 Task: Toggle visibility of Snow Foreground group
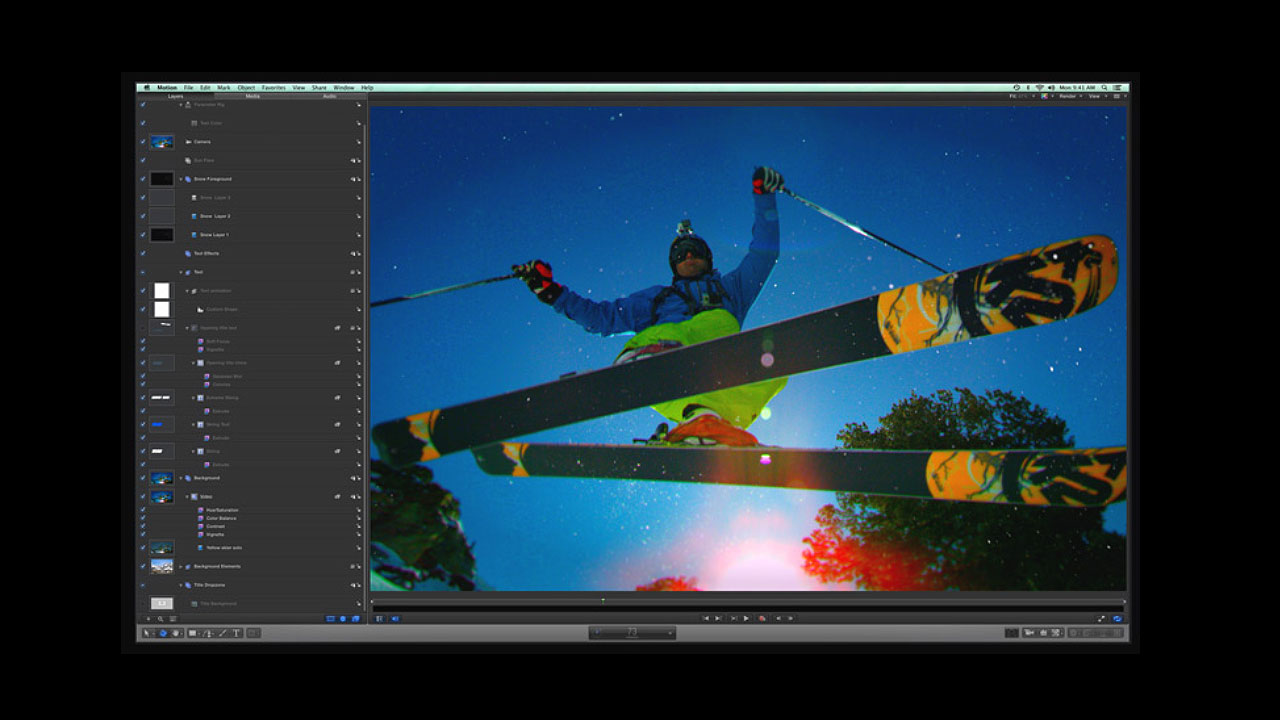click(142, 179)
